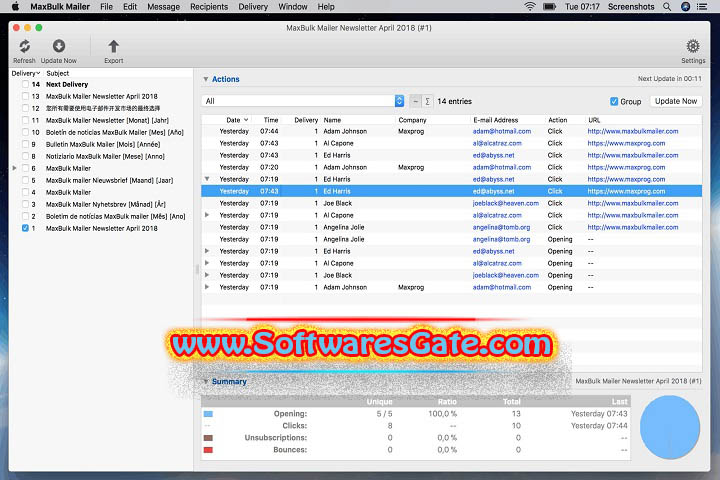
Task: Sort by the Name column header
Action: click(x=332, y=120)
